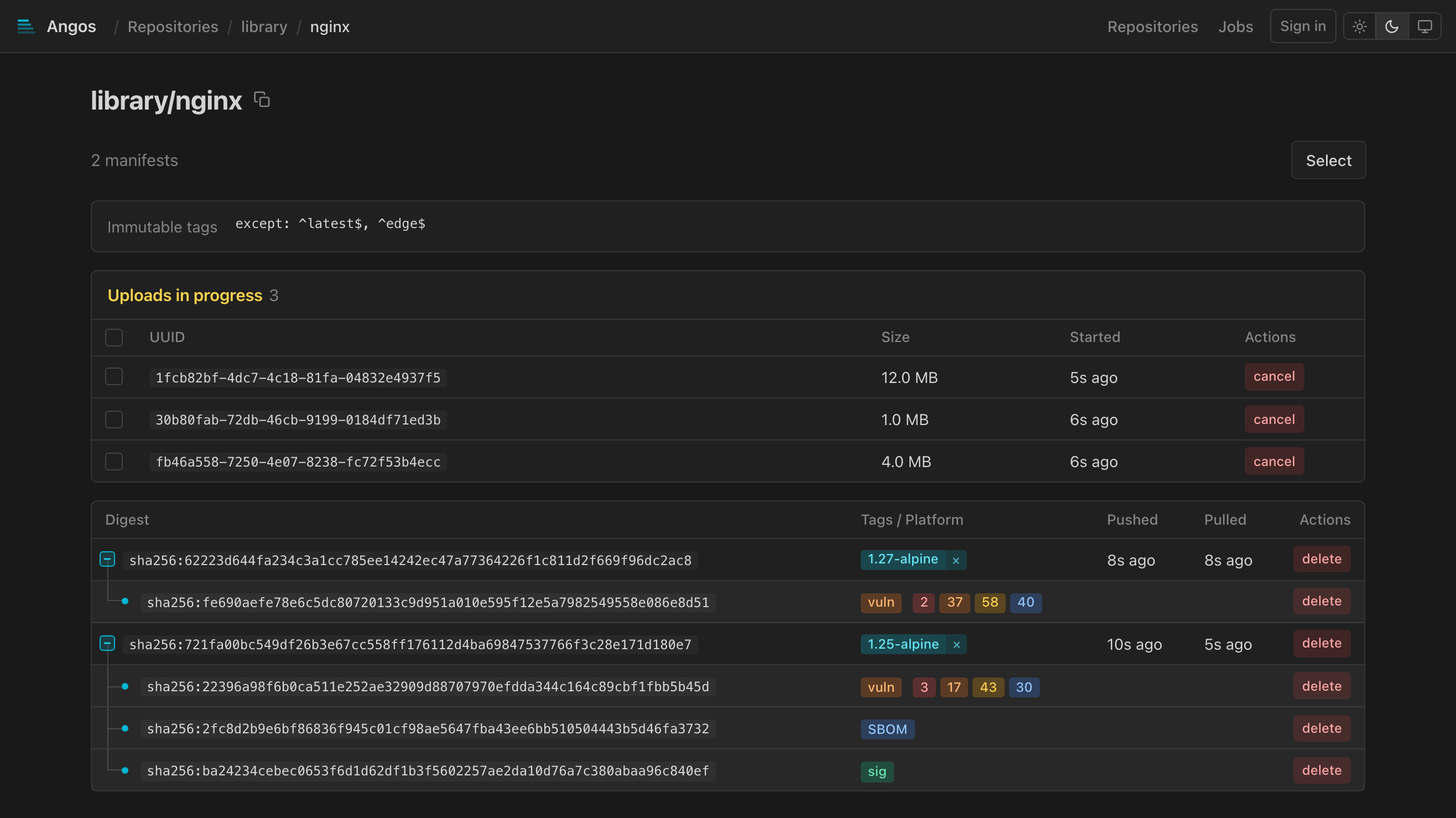Cancel the 1.0 MB upload

1274,420
